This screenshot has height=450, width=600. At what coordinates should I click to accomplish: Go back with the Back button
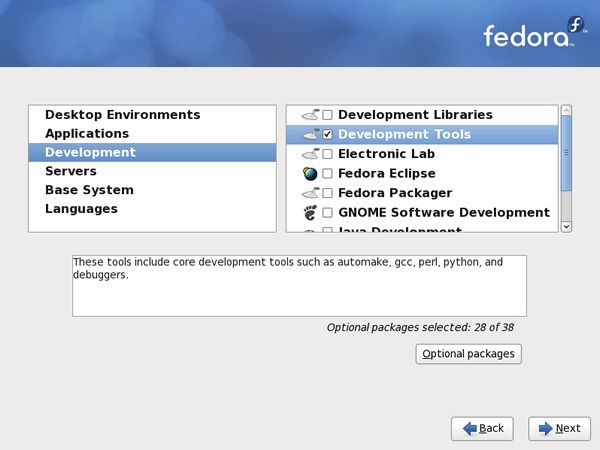482,428
